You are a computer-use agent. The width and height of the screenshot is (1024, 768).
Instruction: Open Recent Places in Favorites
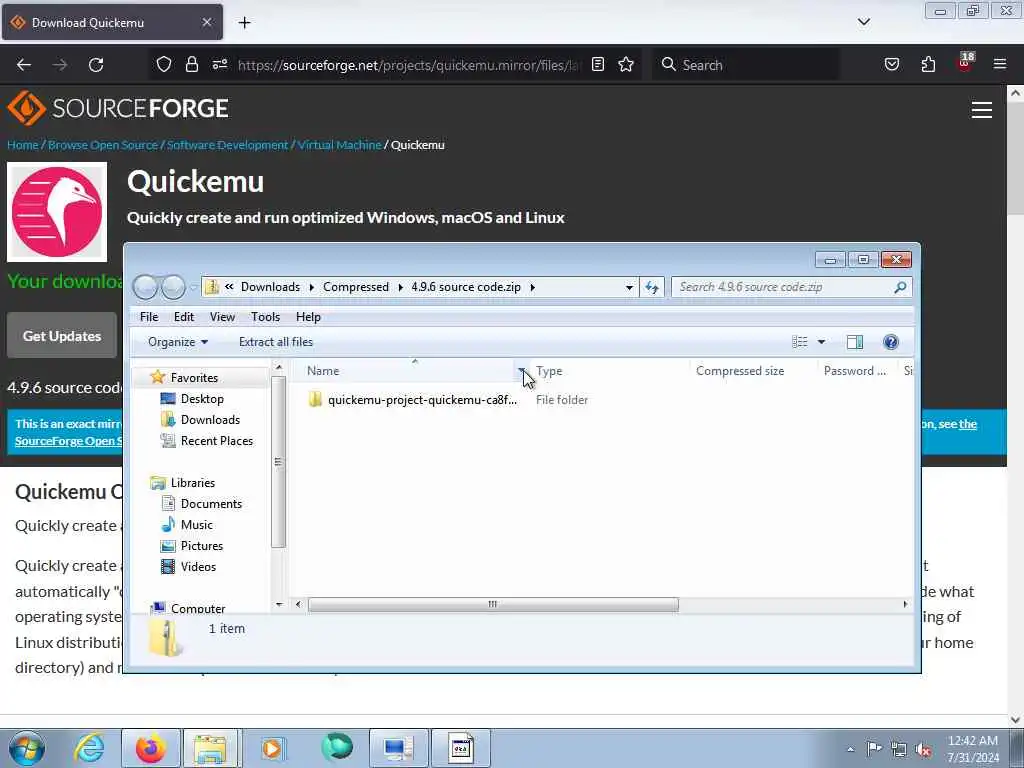coord(216,441)
